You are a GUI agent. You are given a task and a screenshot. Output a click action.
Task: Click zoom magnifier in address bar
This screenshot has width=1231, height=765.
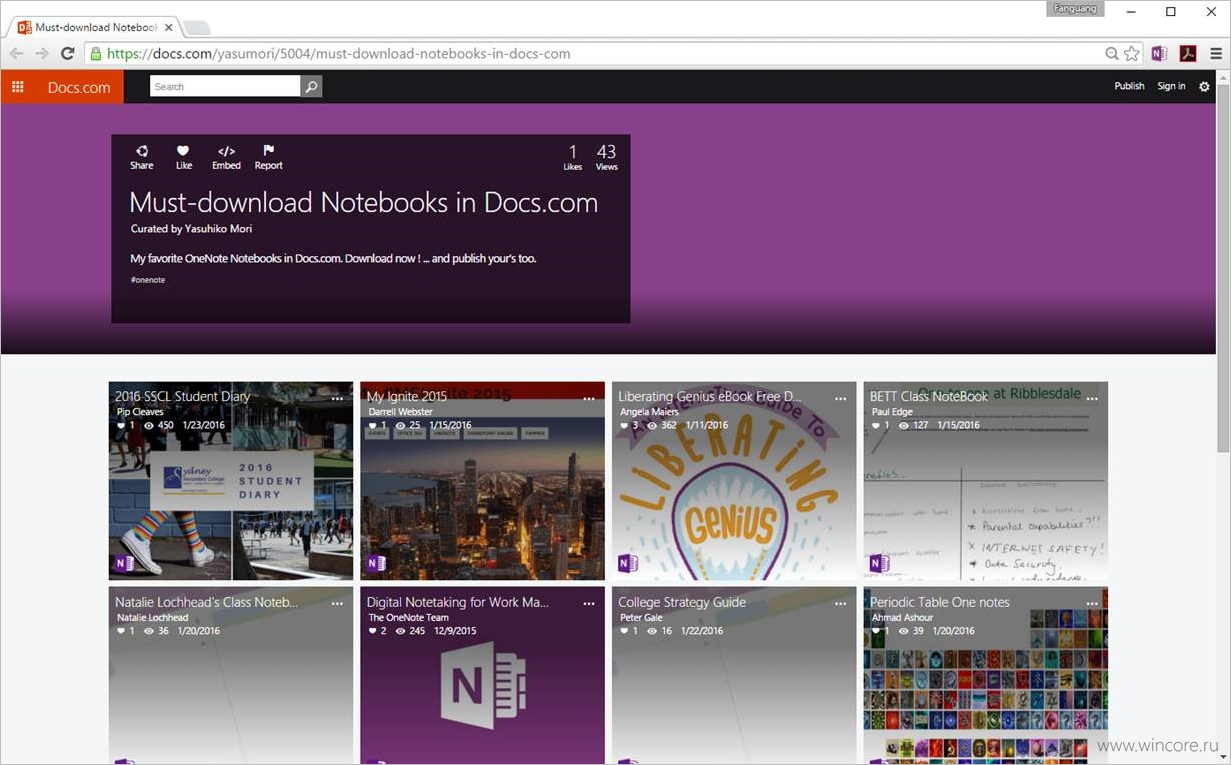(x=1112, y=54)
